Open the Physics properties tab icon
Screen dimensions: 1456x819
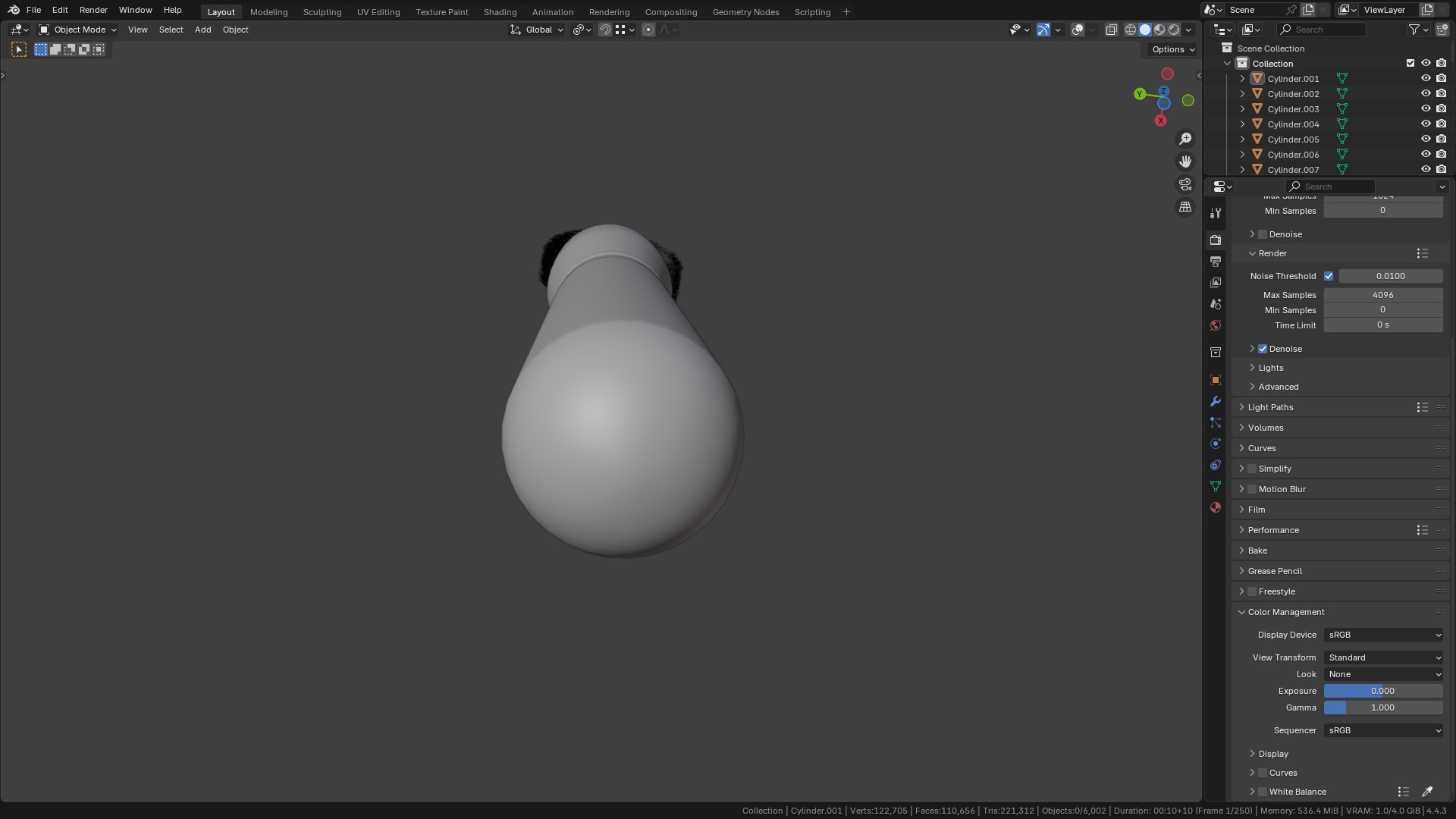(1216, 444)
